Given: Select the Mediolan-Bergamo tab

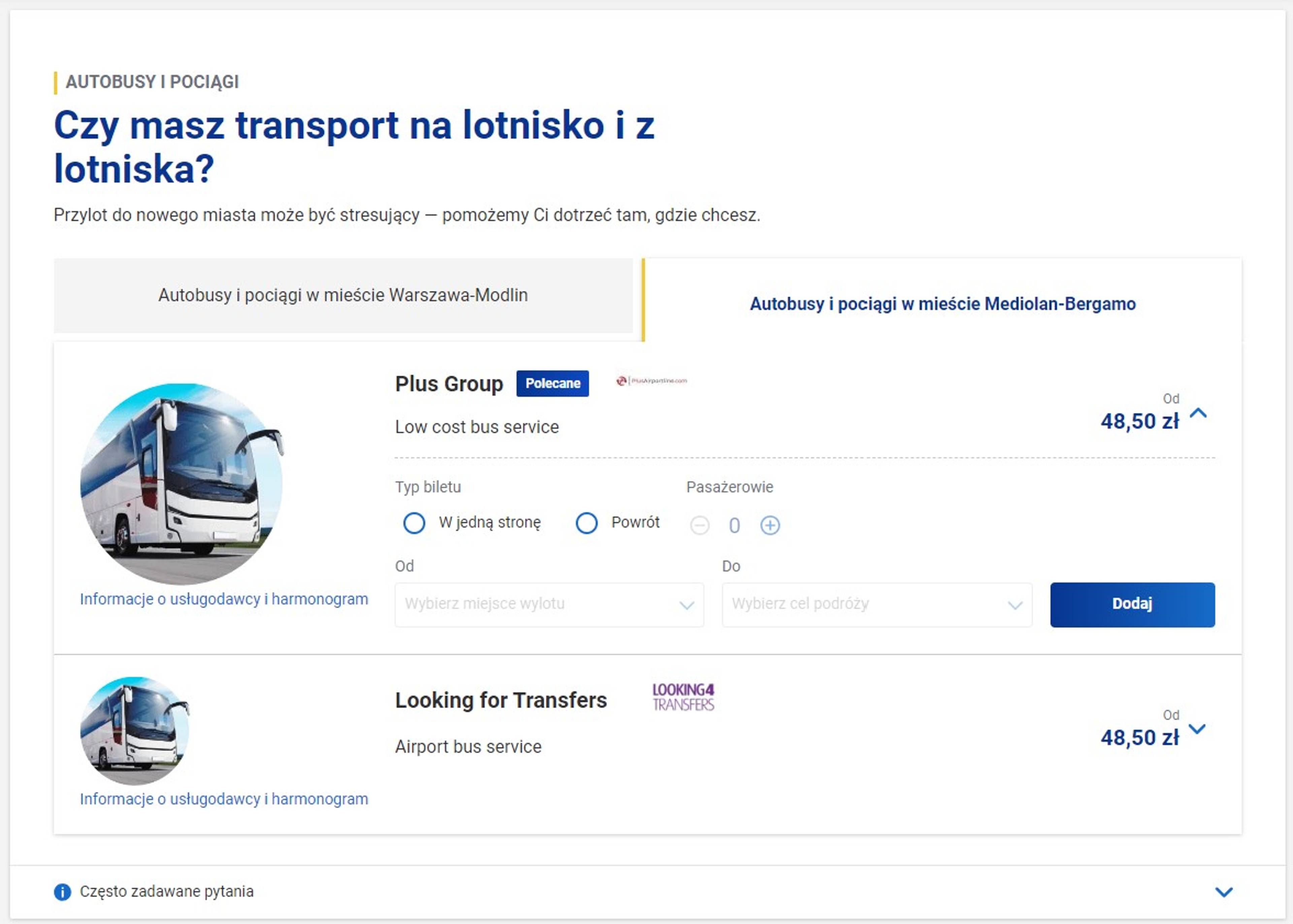Looking at the screenshot, I should 942,304.
